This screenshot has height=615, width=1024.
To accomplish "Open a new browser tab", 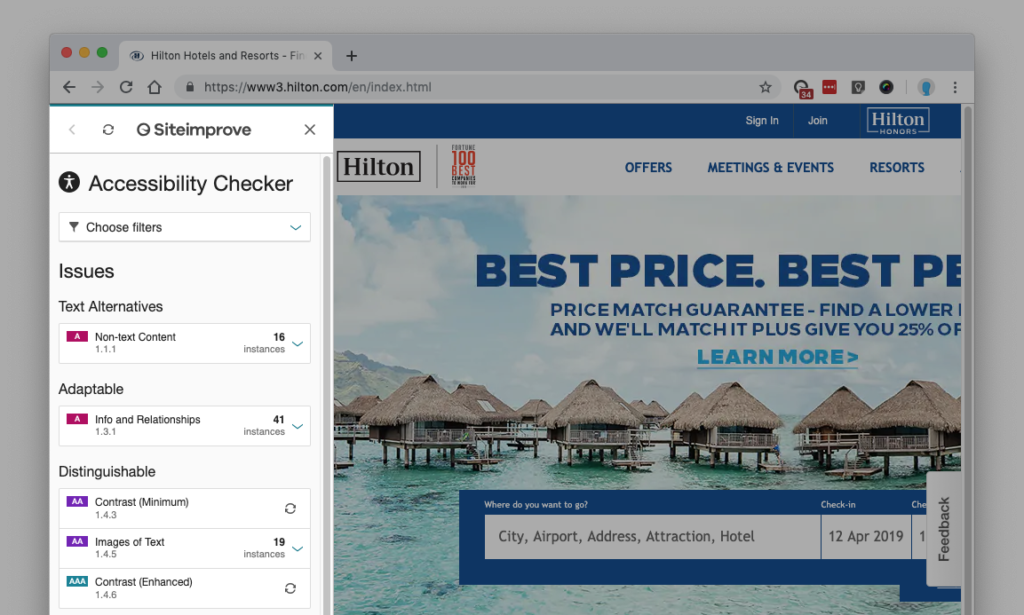I will click(x=351, y=56).
